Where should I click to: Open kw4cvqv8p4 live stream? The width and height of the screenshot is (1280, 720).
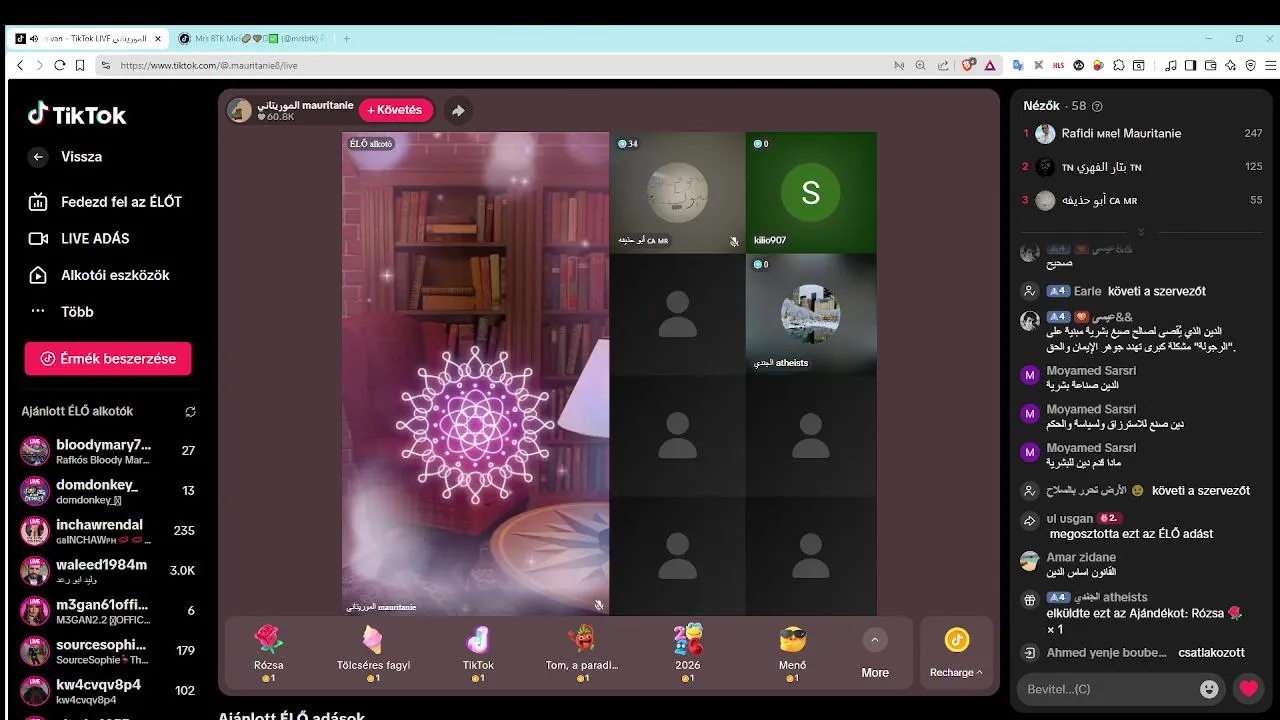pyautogui.click(x=108, y=690)
